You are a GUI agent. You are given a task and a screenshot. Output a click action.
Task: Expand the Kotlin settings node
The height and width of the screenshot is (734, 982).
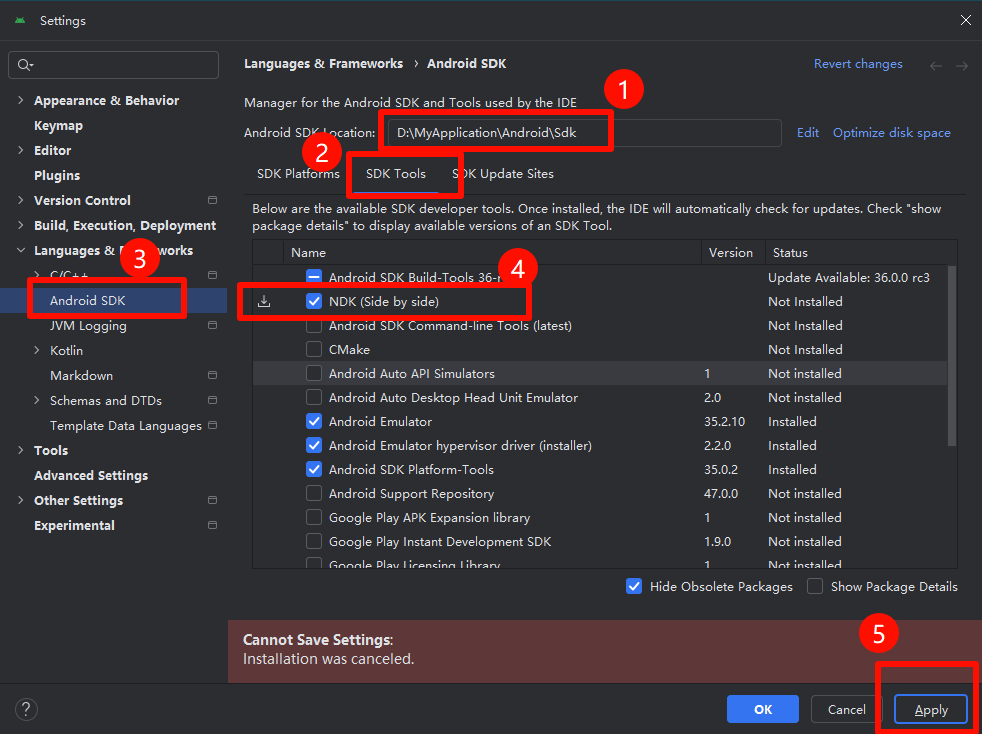pos(37,351)
